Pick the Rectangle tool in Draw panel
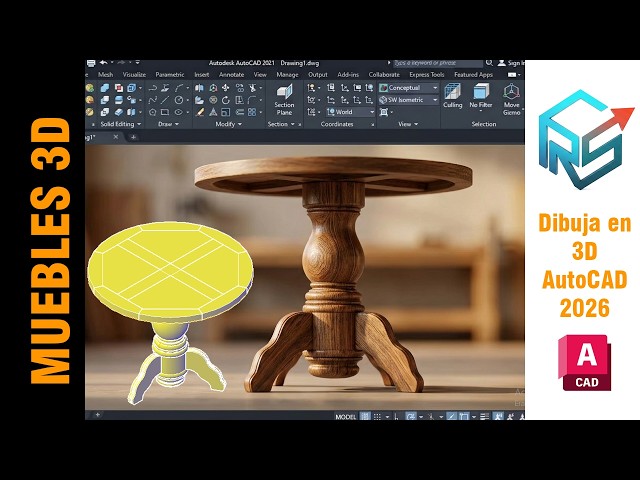 point(165,112)
